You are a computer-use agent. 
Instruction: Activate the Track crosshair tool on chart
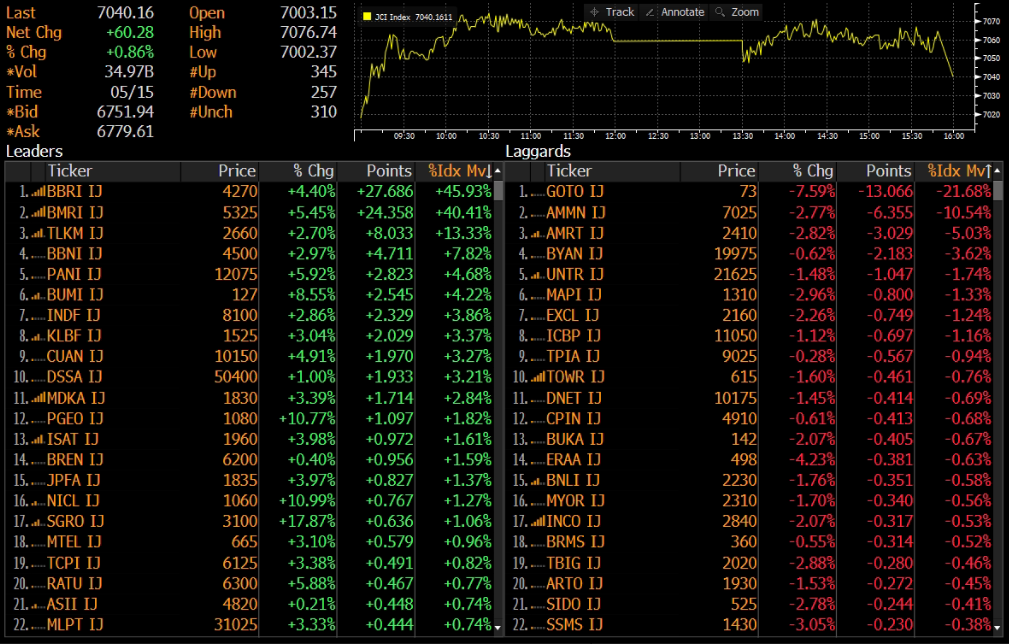(612, 12)
